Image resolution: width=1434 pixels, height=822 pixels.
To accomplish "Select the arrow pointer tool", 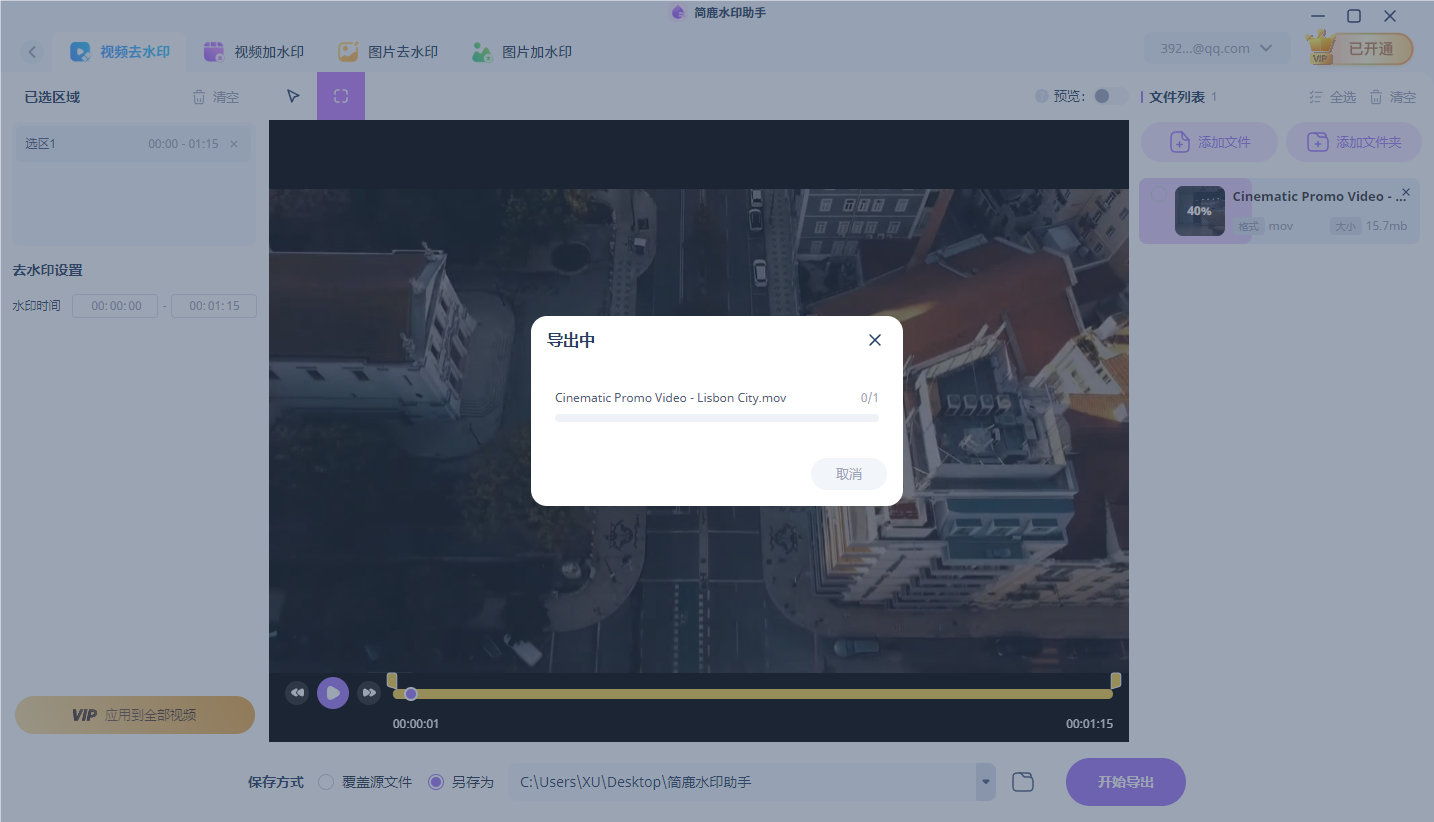I will (x=293, y=96).
